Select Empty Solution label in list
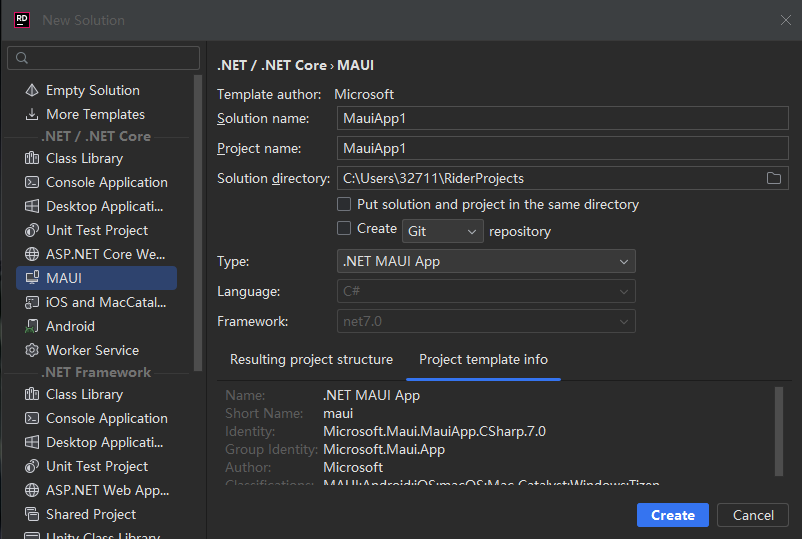 [x=93, y=90]
